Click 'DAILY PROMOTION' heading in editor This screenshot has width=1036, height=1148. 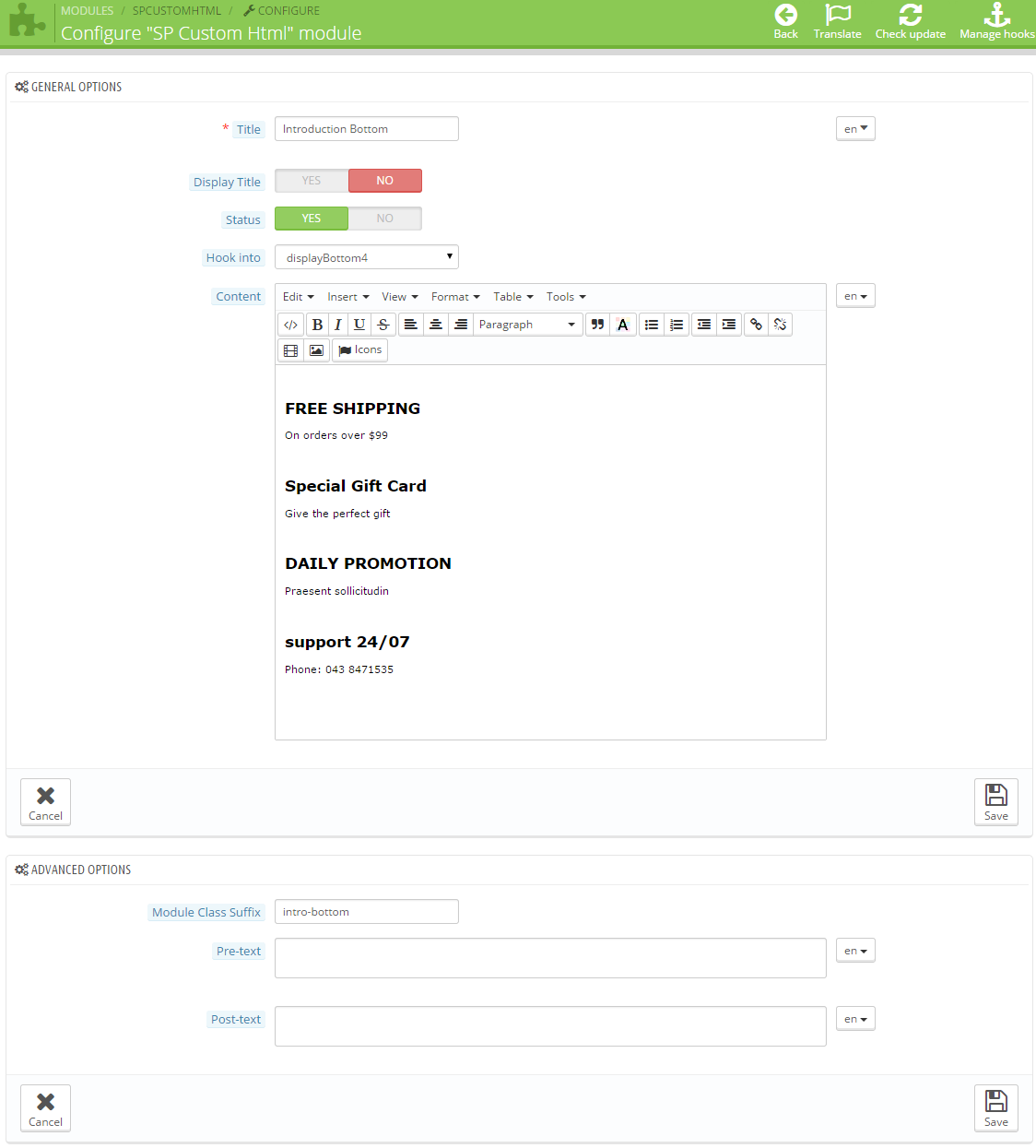click(368, 563)
